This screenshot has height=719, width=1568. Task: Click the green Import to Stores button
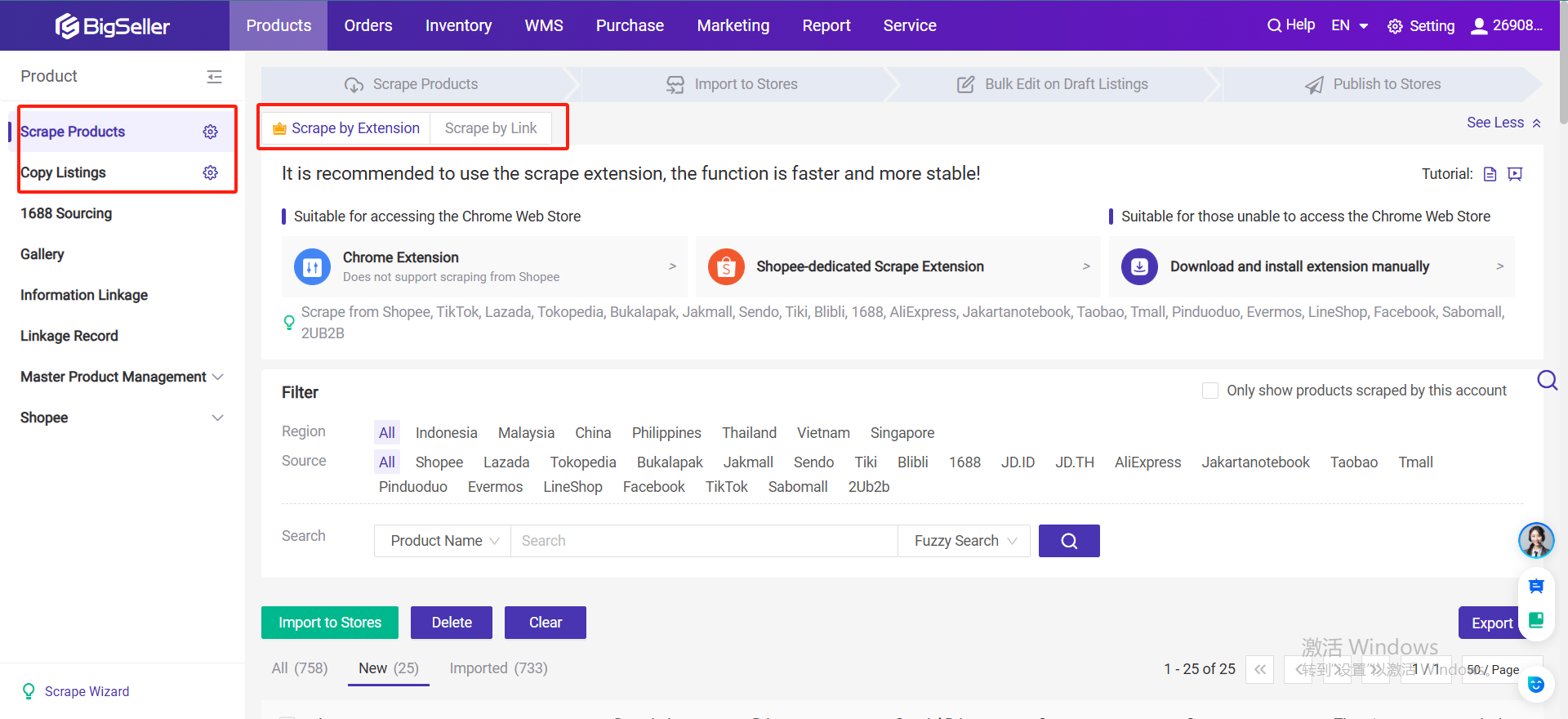tap(329, 623)
